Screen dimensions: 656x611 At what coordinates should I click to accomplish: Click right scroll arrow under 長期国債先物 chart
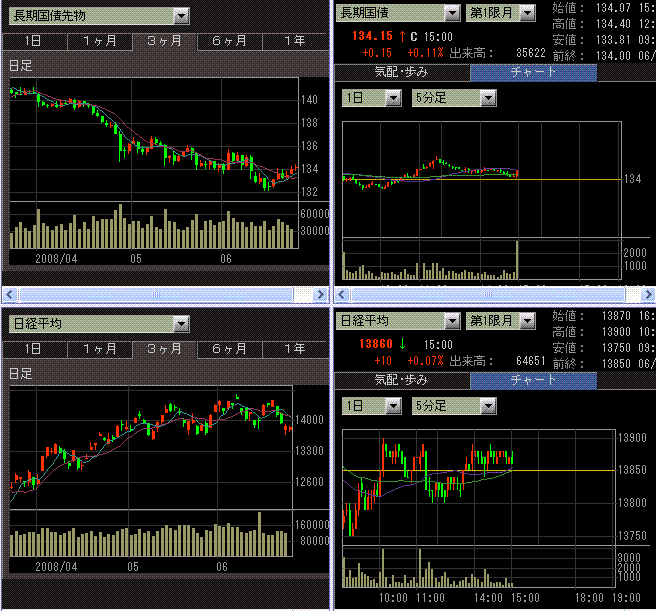pos(320,294)
